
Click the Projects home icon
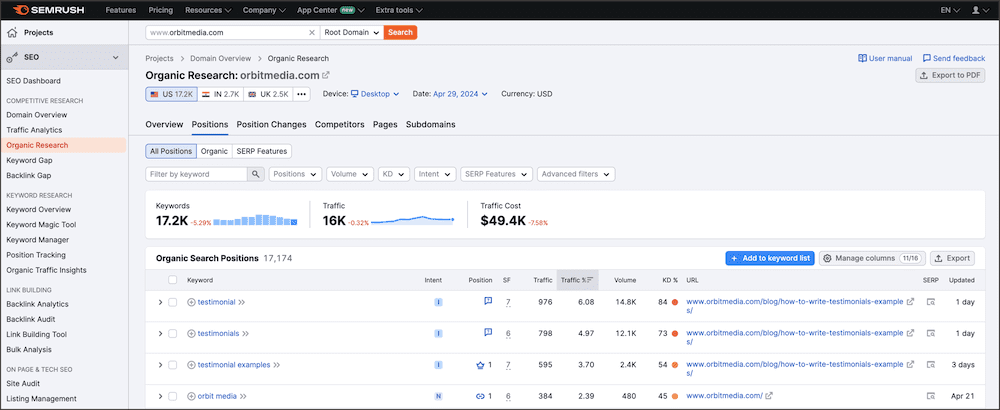(11, 33)
